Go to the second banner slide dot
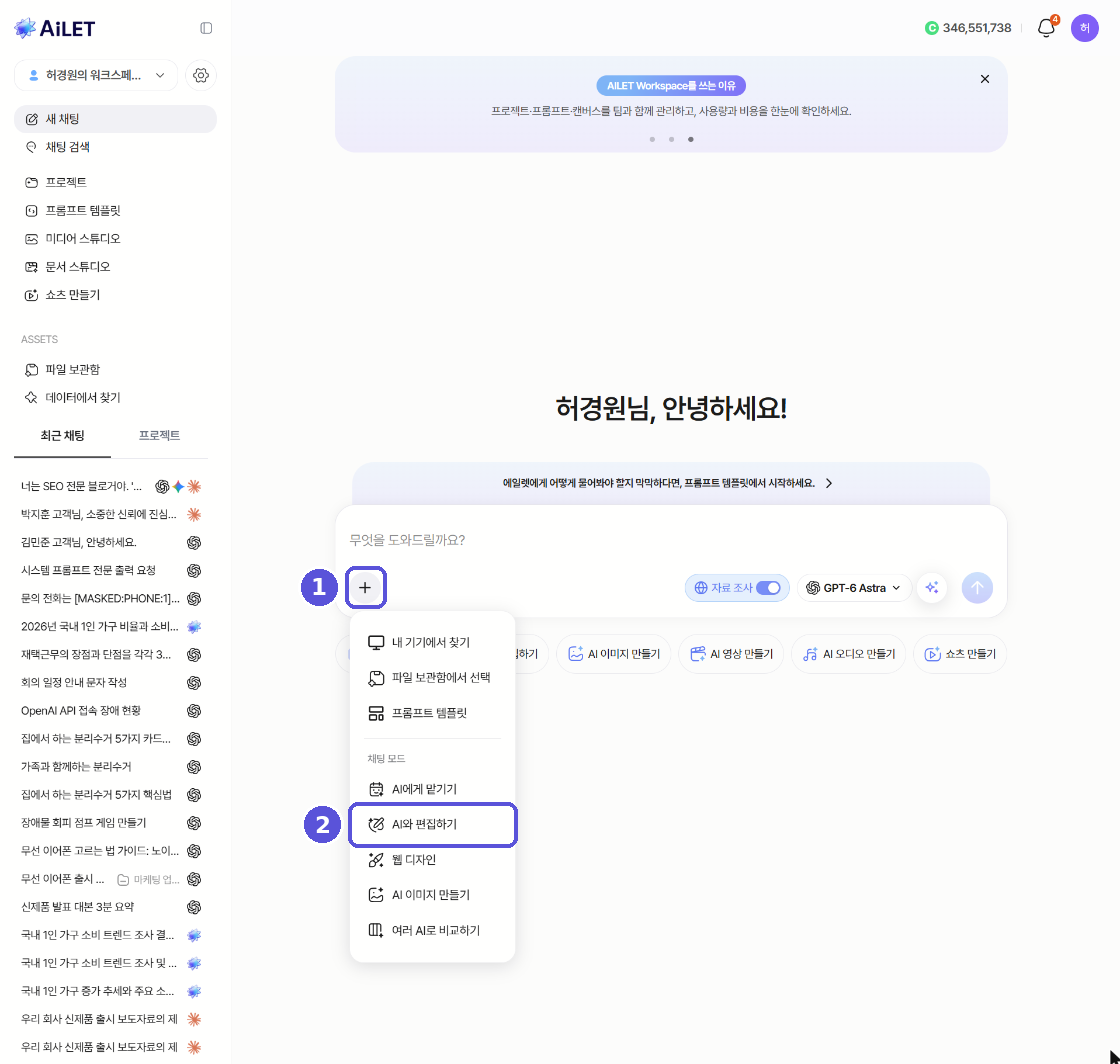 (x=671, y=139)
